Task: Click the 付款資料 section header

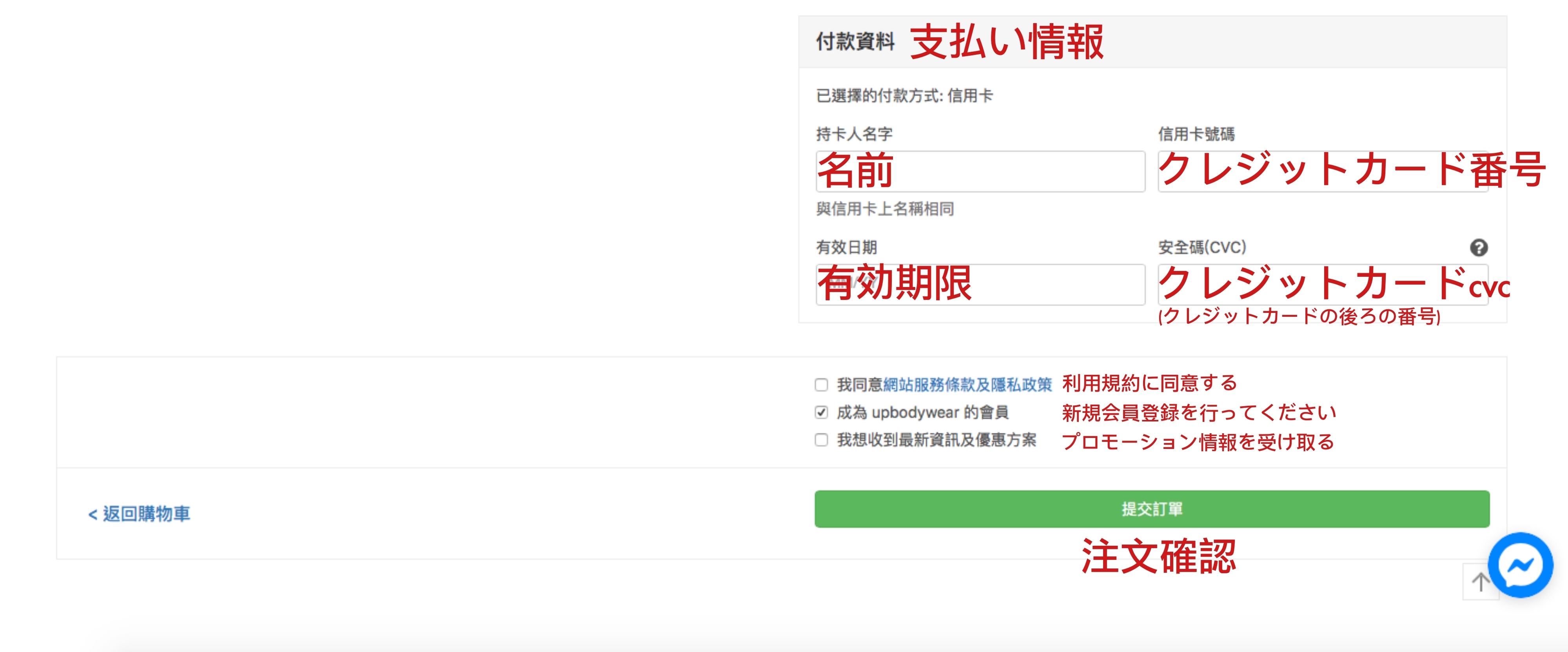Action: [855, 42]
